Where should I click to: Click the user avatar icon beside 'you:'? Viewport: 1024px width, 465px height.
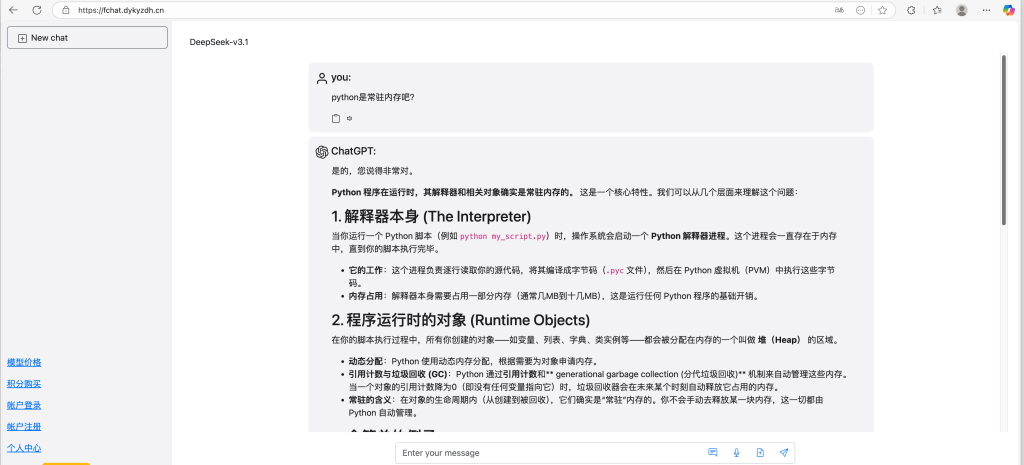[321, 78]
